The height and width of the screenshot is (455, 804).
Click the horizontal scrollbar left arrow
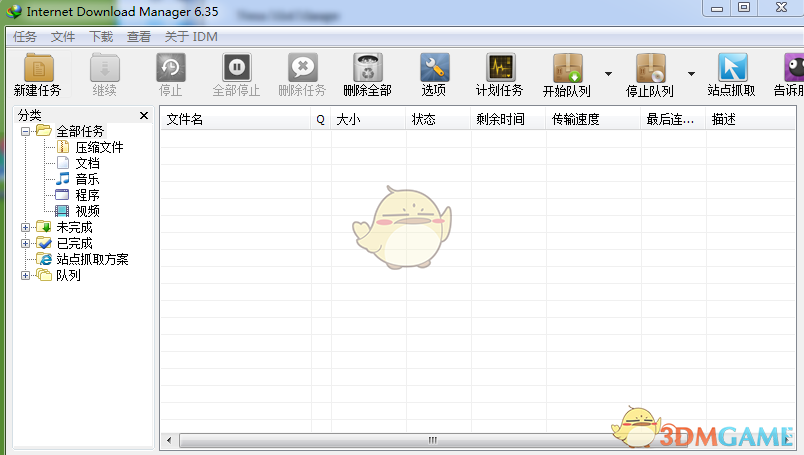pyautogui.click(x=169, y=440)
